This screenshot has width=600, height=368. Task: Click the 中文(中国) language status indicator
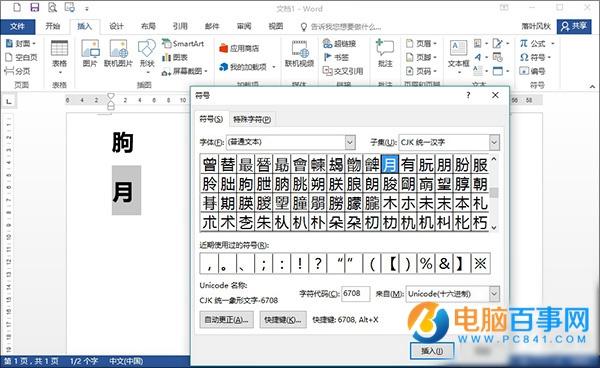(x=126, y=361)
